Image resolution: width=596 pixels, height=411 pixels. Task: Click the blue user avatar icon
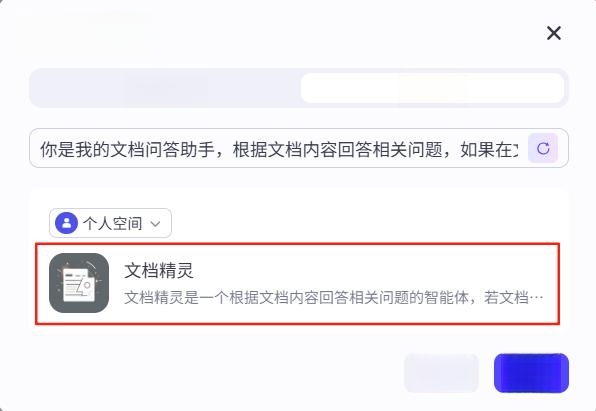coord(66,223)
